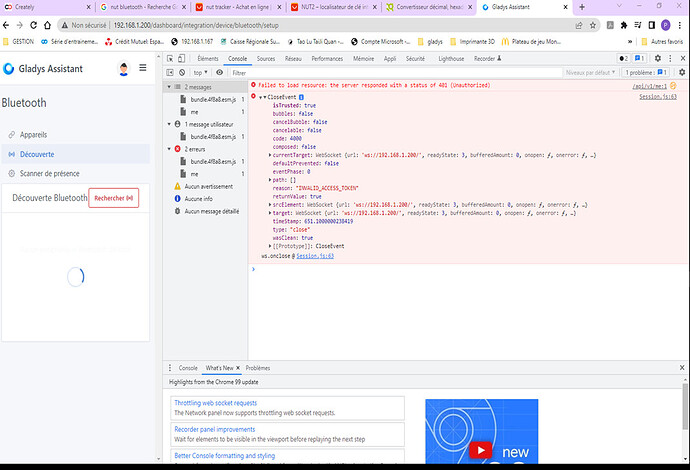
Task: Expand the [[Prototype]] CloseEvent entry
Action: (270, 246)
